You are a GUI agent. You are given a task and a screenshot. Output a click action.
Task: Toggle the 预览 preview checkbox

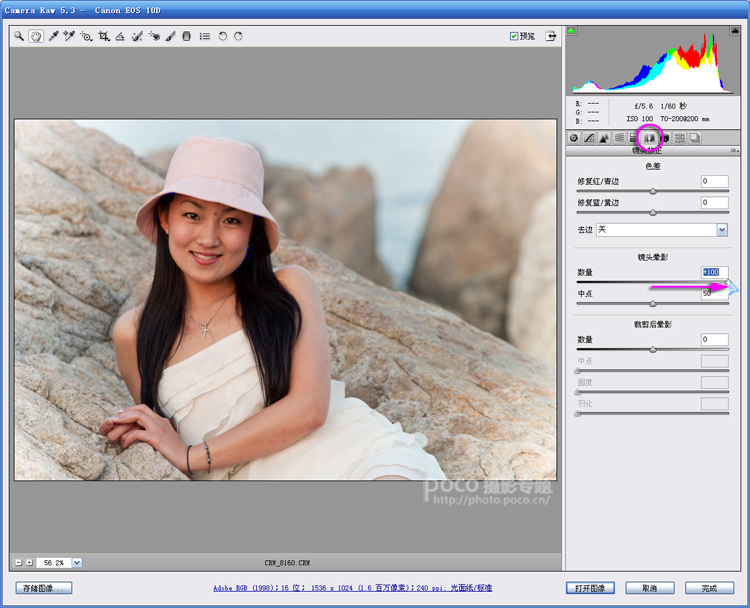point(514,36)
